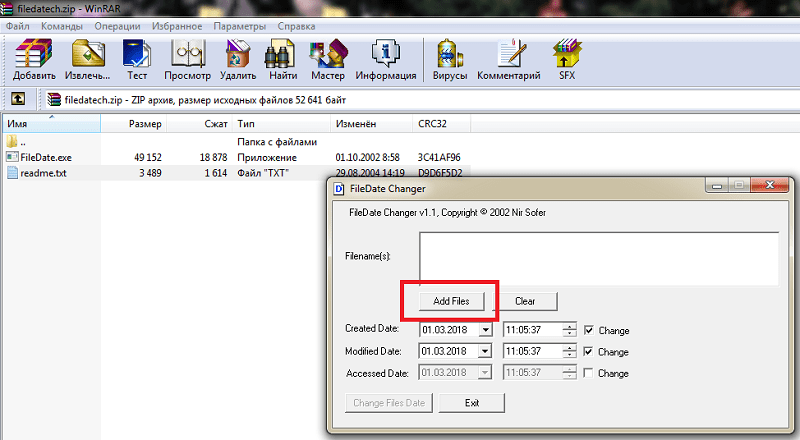Open the Комментарий comment icon
Screen dimensions: 800x440
coord(511,54)
